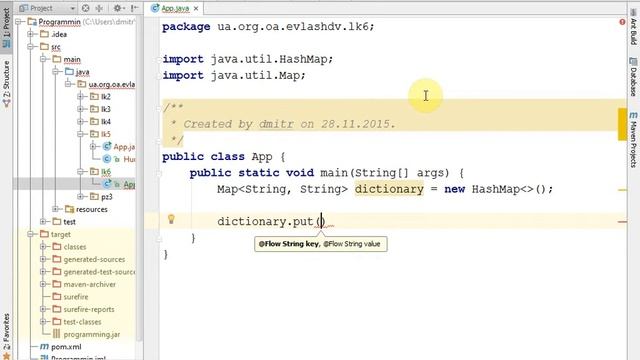This screenshot has width=640, height=360.
Task: Expand the maven-archiver folder node
Action: click(43, 284)
